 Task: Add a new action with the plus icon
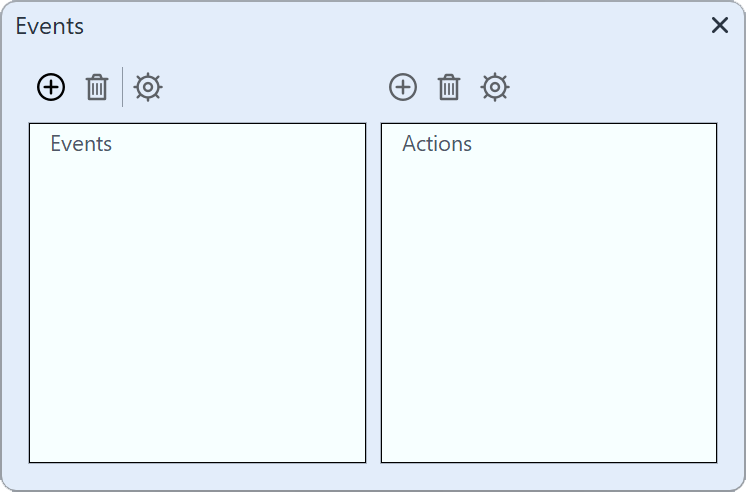pos(403,88)
